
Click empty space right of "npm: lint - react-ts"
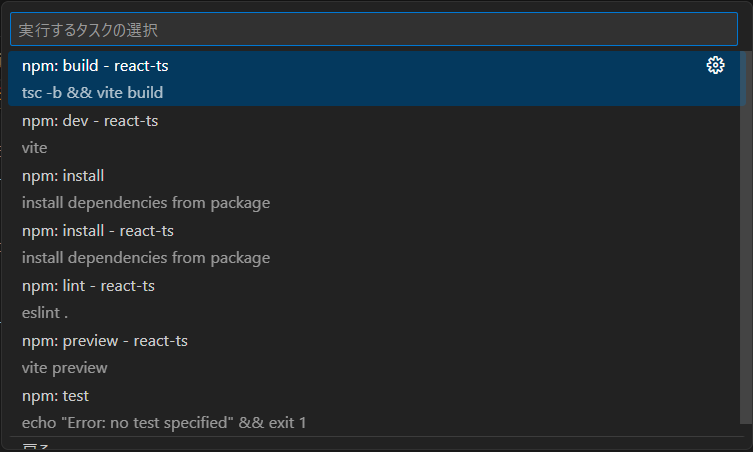[450, 286]
